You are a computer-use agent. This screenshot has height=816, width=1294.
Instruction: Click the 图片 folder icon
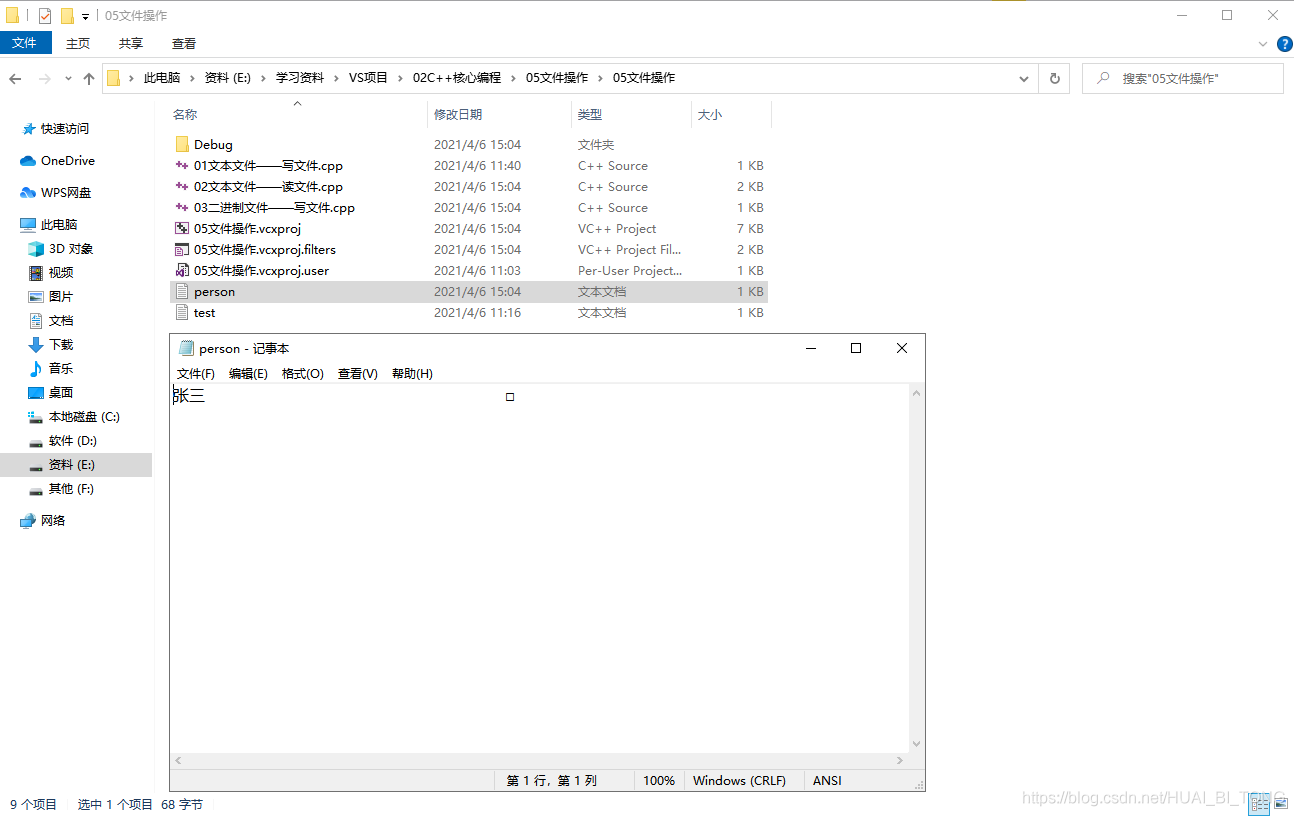tap(36, 297)
